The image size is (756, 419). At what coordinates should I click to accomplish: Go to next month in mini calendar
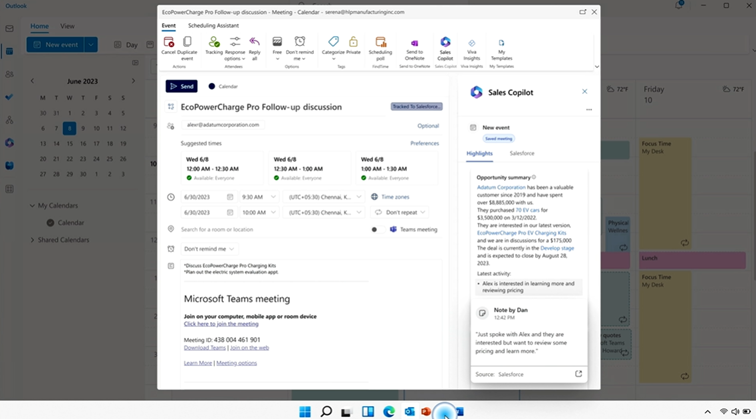pos(133,81)
